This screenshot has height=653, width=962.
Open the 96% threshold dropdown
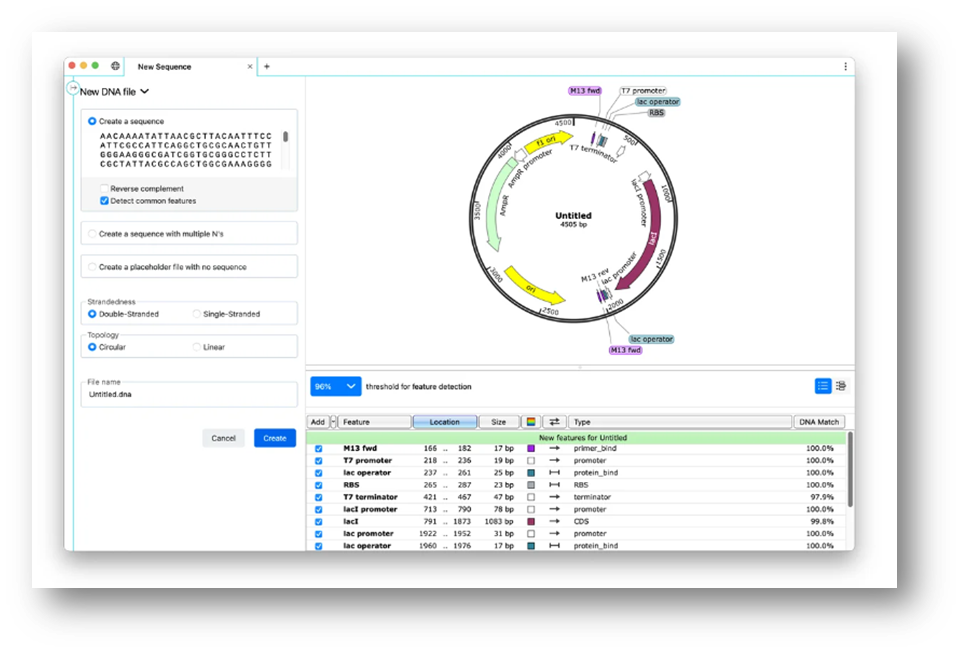(334, 386)
